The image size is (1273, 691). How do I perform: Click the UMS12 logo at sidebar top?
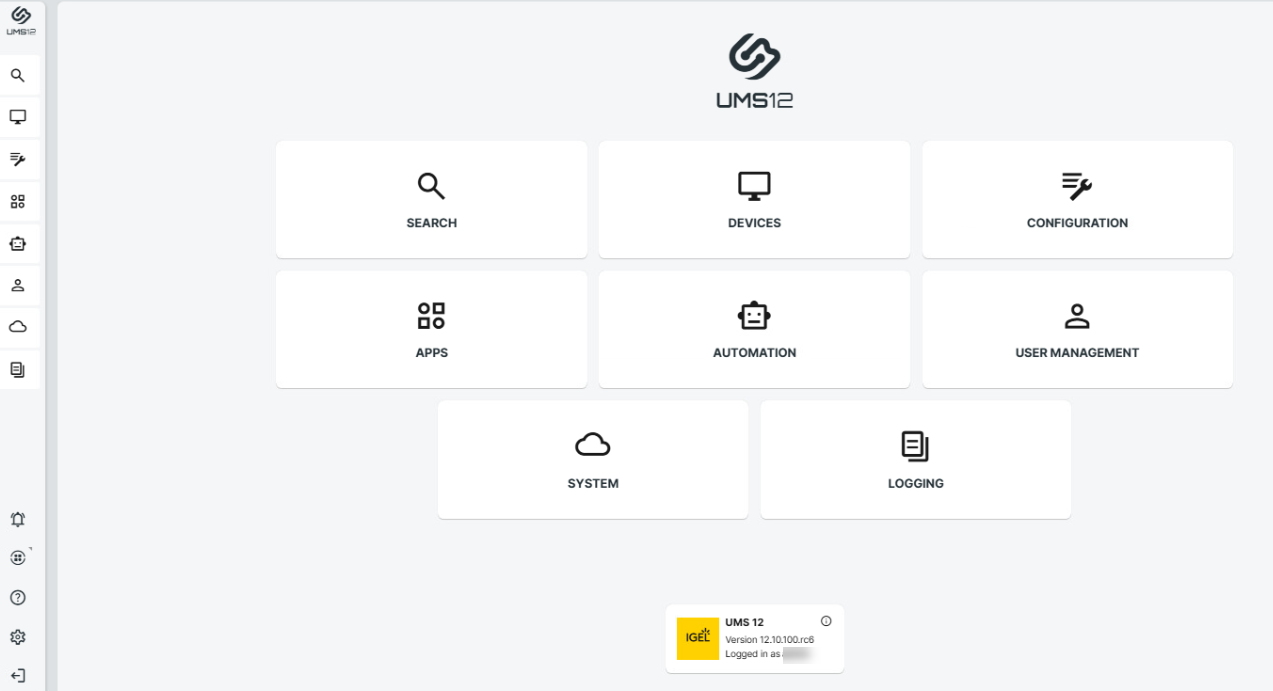(x=20, y=21)
